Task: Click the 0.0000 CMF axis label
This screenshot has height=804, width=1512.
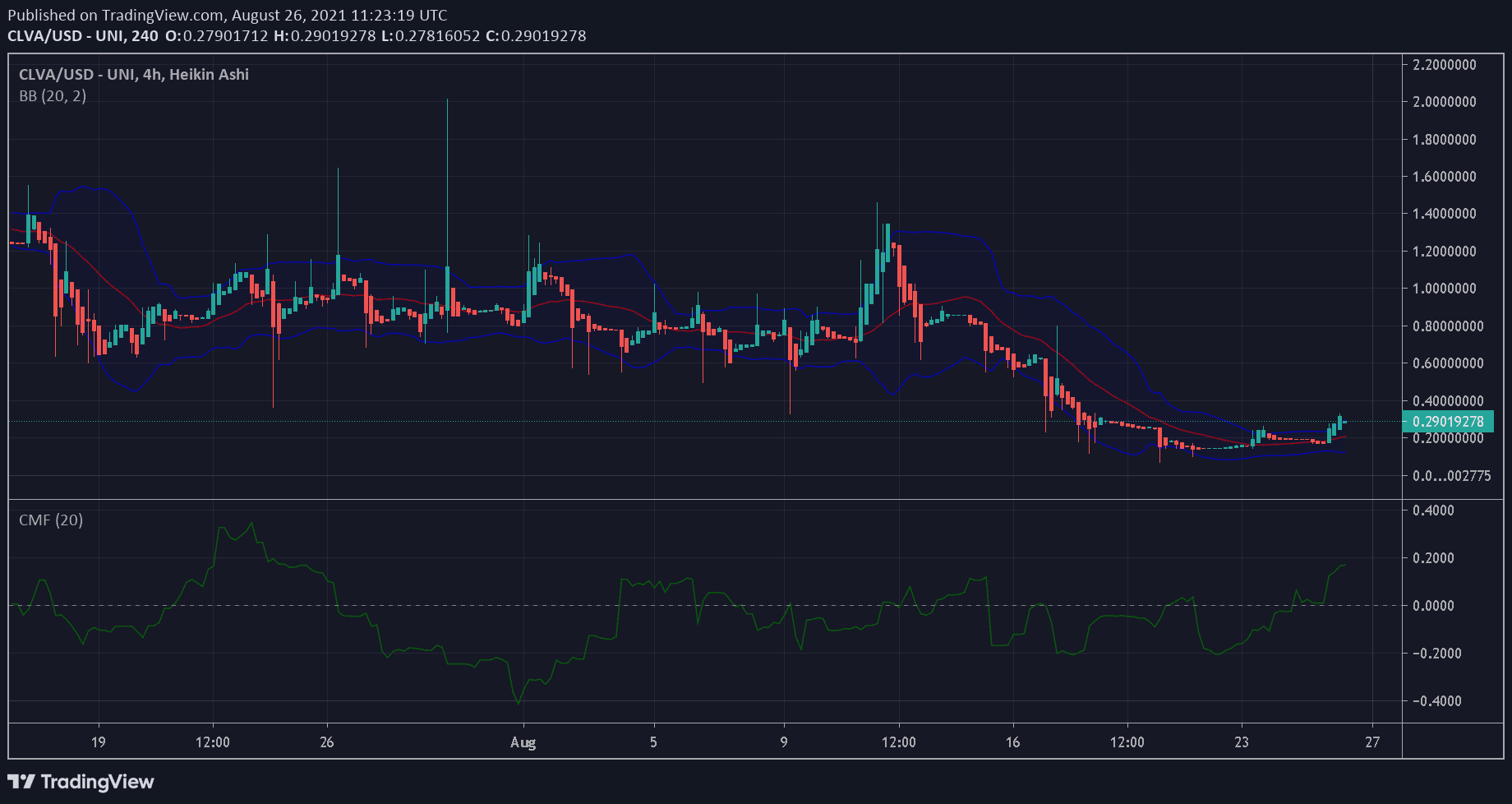Action: [x=1433, y=606]
